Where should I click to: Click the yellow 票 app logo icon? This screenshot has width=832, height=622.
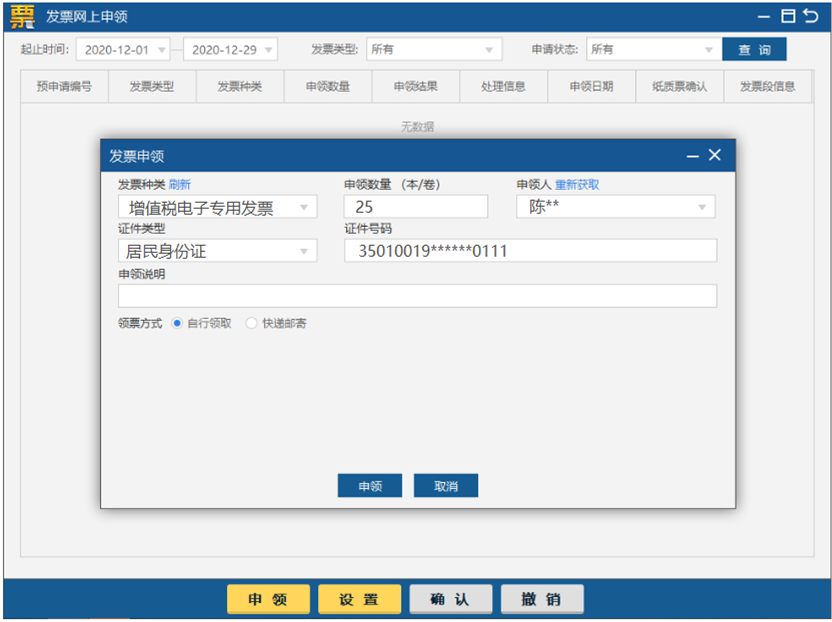(22, 16)
